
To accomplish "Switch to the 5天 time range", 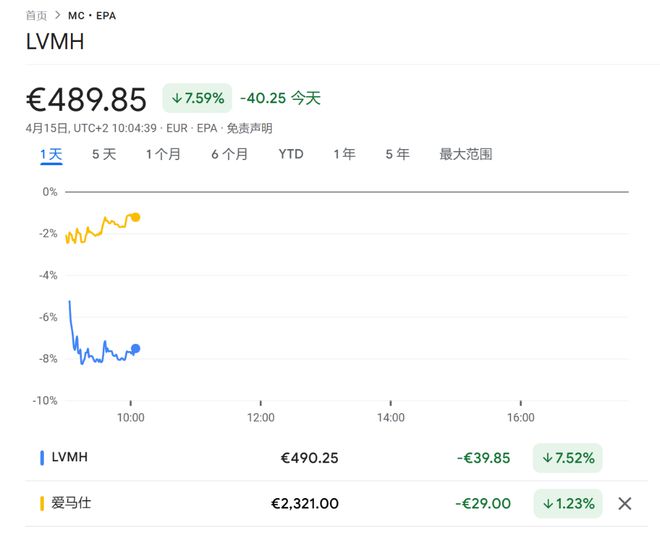I will [x=104, y=154].
